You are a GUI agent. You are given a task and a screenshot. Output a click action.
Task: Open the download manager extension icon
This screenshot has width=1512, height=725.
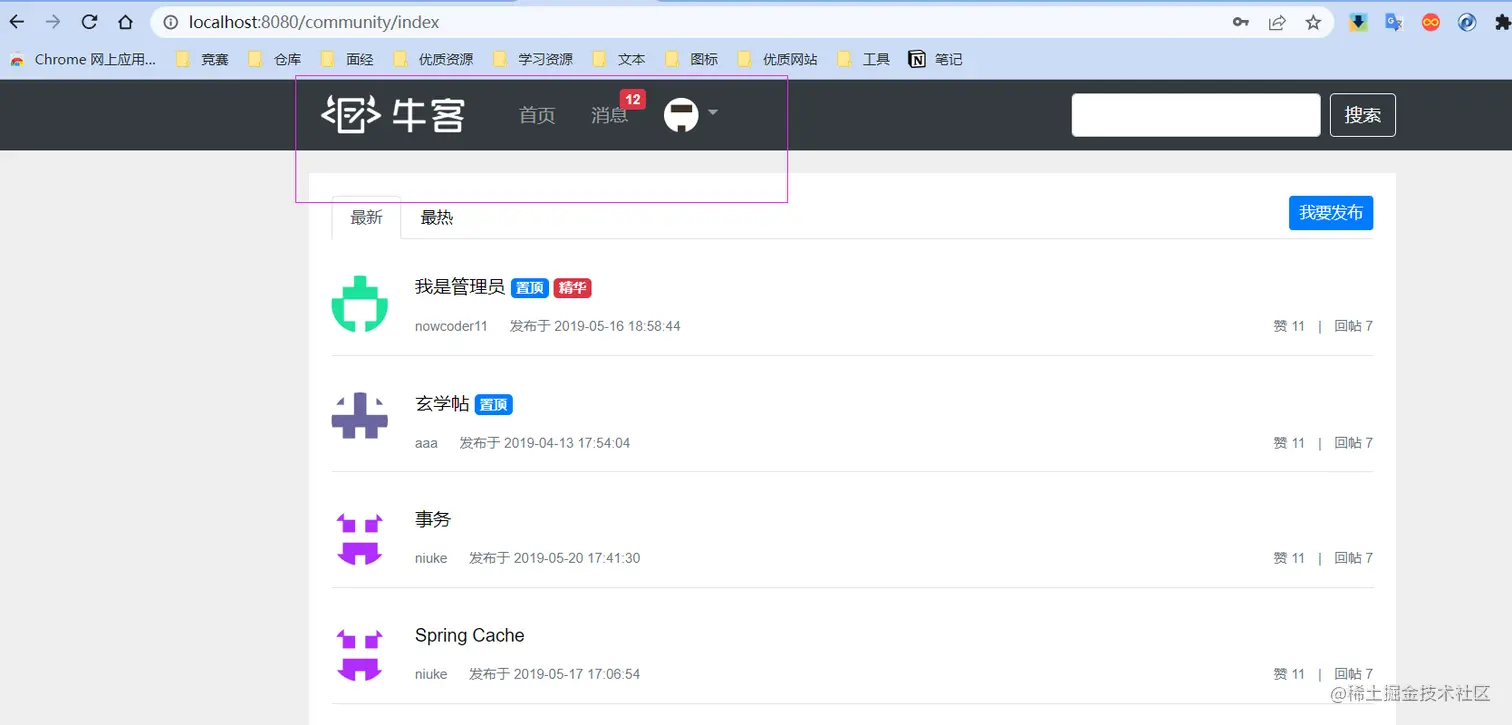(1358, 22)
